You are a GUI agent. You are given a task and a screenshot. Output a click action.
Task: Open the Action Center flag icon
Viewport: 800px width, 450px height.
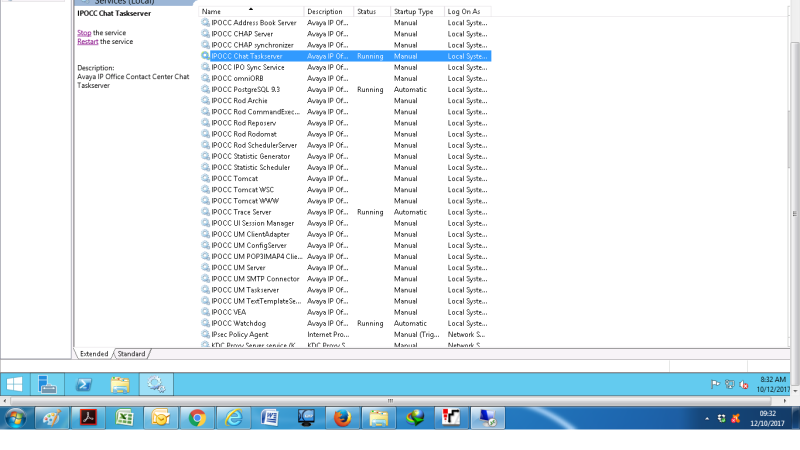(x=715, y=384)
